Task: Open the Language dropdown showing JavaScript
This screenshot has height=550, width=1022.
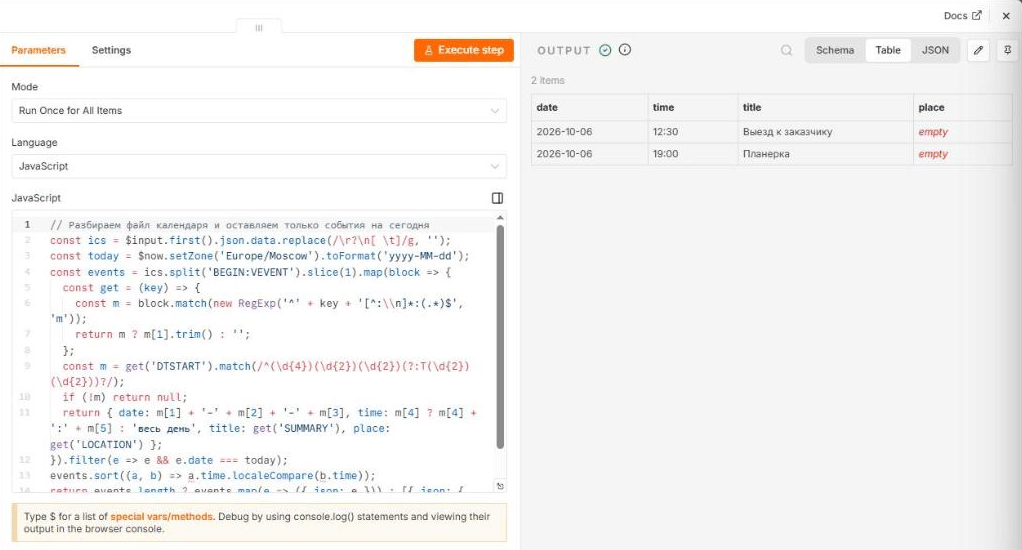Action: pos(259,166)
